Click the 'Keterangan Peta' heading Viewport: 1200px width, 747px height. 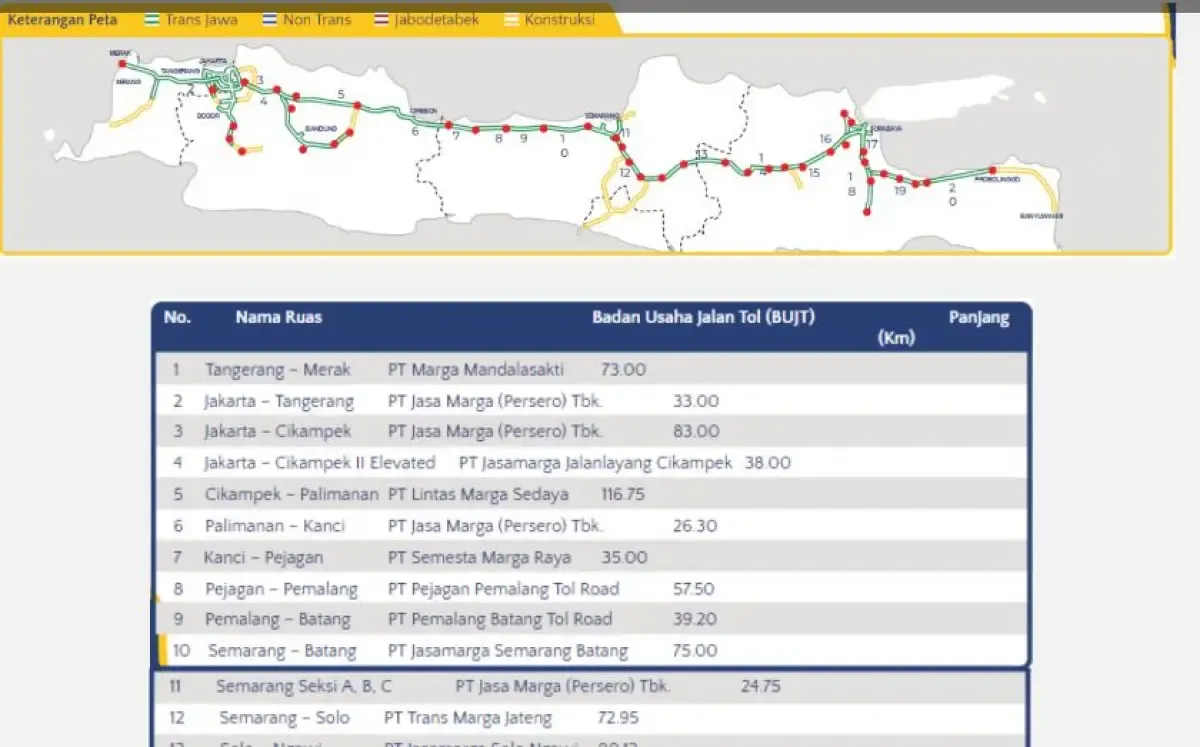click(62, 19)
